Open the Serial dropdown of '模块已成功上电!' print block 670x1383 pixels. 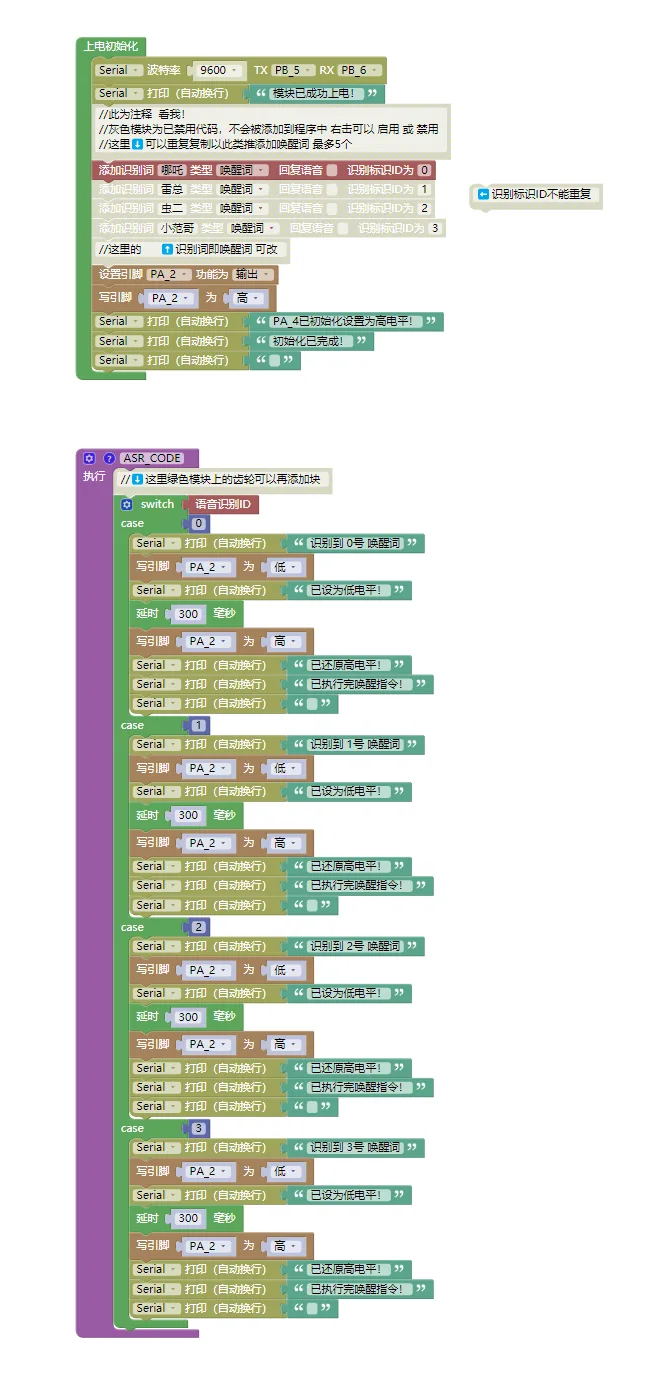[117, 93]
